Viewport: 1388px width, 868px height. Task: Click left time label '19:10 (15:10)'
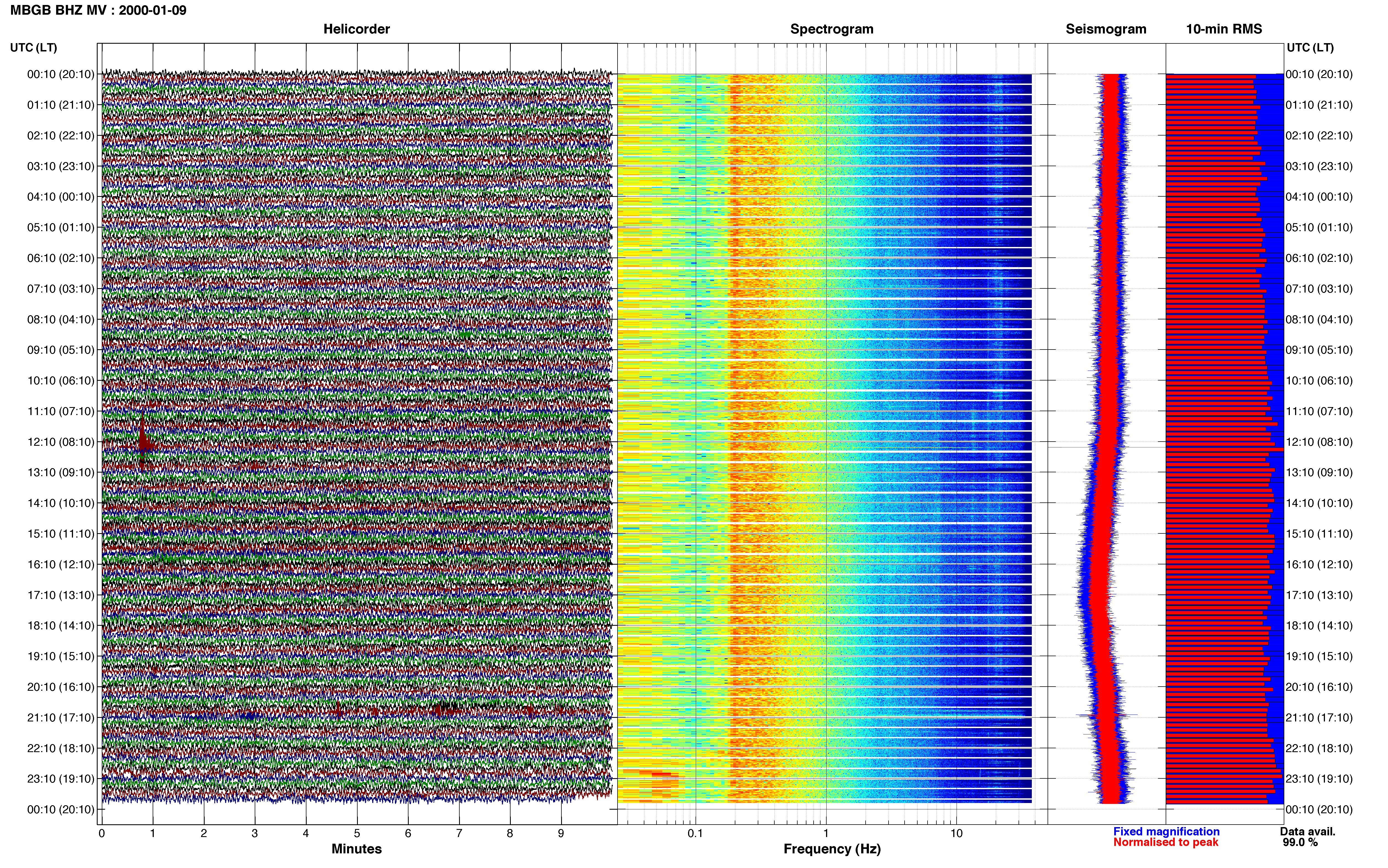coord(61,656)
